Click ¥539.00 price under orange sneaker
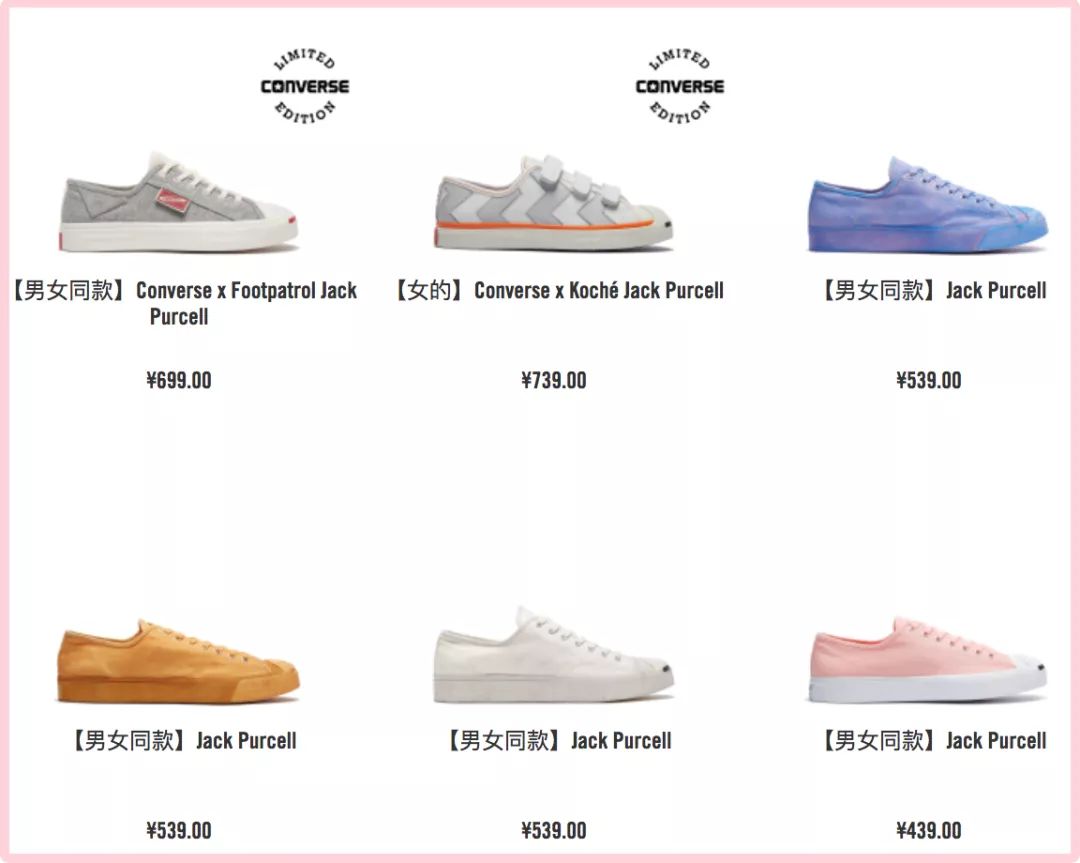 178,831
